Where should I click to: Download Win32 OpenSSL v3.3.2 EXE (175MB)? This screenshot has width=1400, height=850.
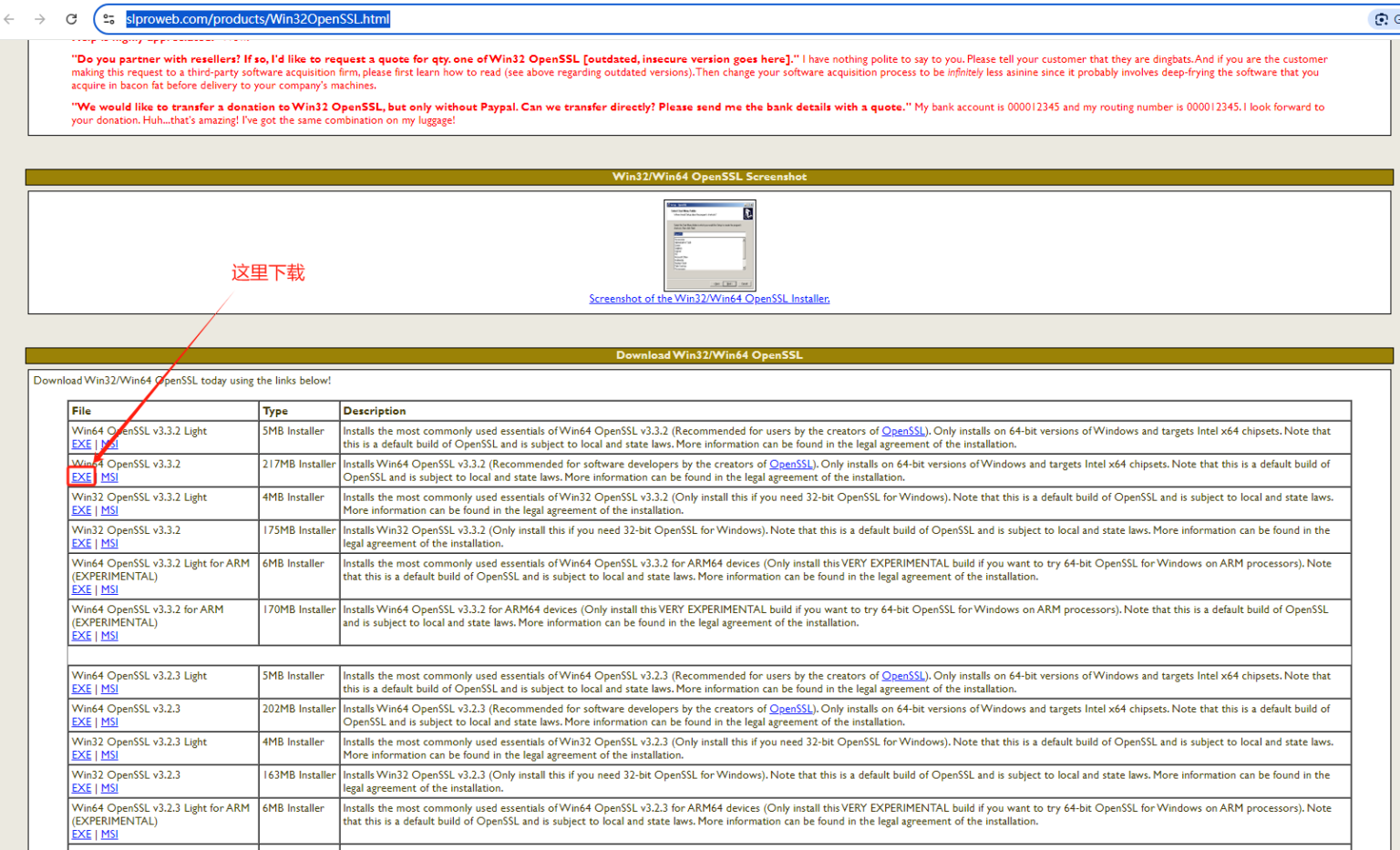point(81,544)
